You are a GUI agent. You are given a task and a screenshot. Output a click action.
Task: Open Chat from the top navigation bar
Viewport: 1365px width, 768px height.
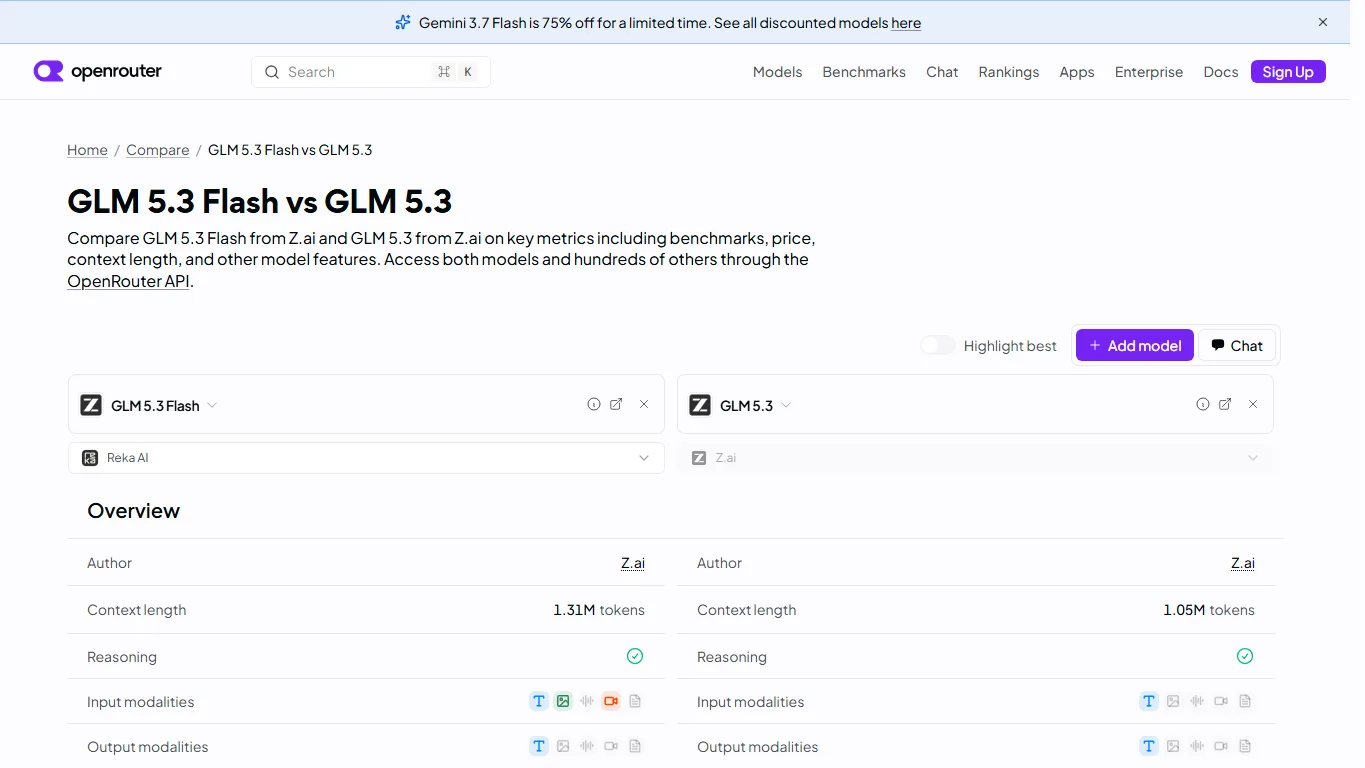pos(942,72)
